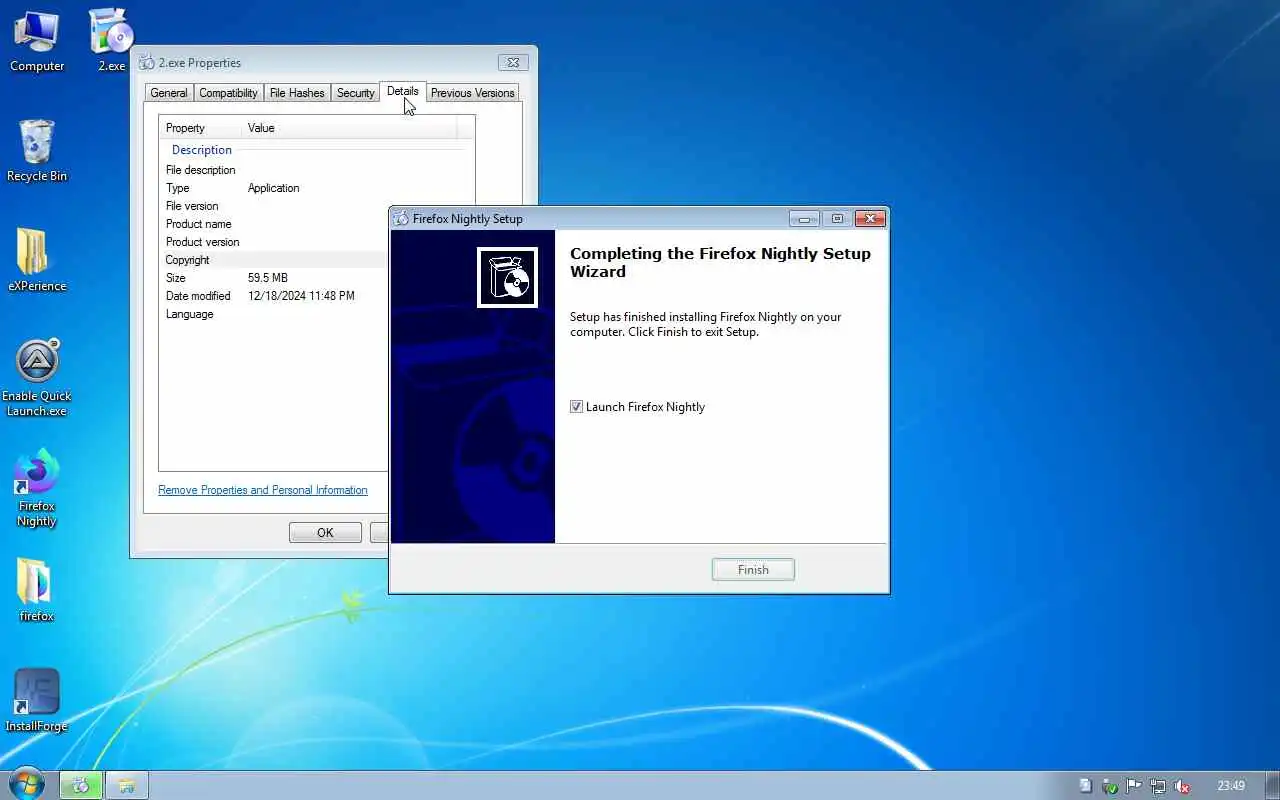Click the Action Center flag tray icon
Screen dimensions: 1280x800
(x=1134, y=786)
